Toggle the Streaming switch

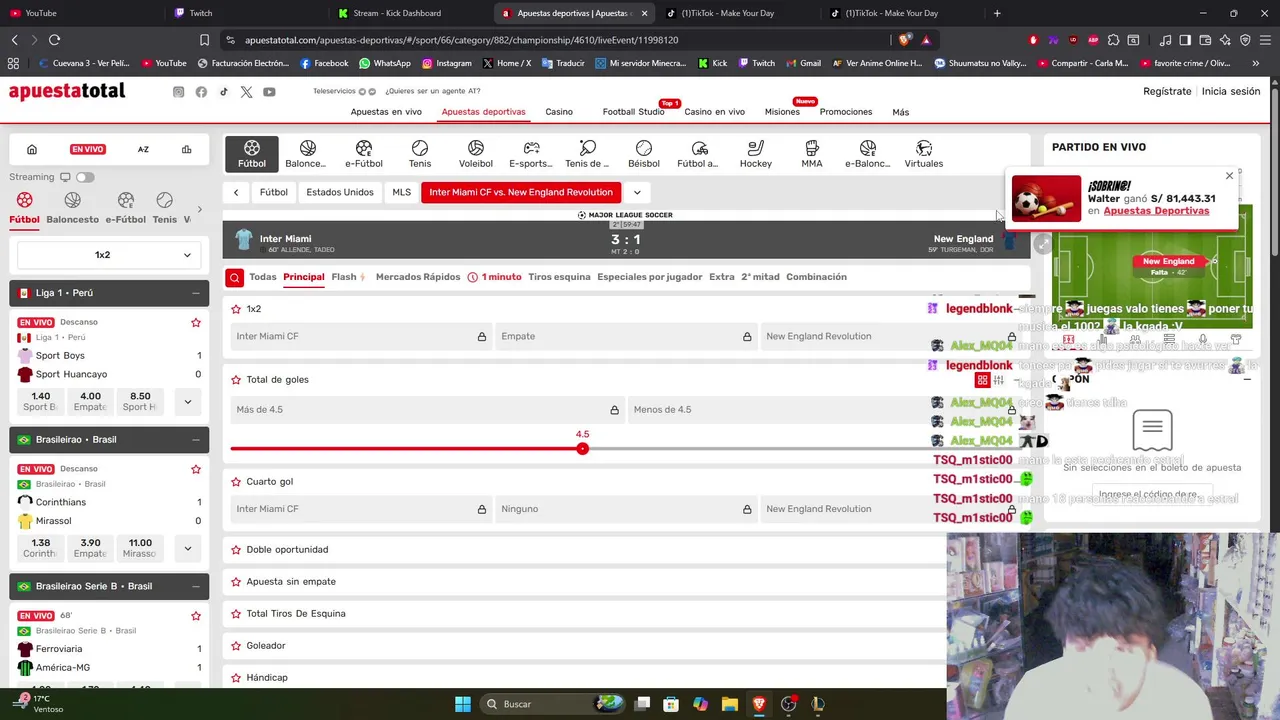85,177
